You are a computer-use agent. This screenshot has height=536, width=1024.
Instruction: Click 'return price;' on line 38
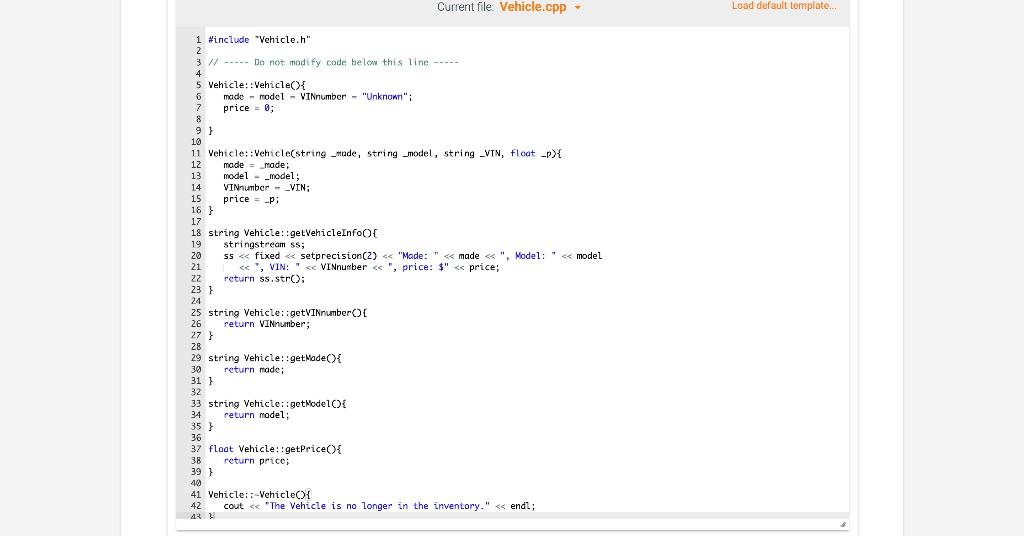tap(256, 461)
